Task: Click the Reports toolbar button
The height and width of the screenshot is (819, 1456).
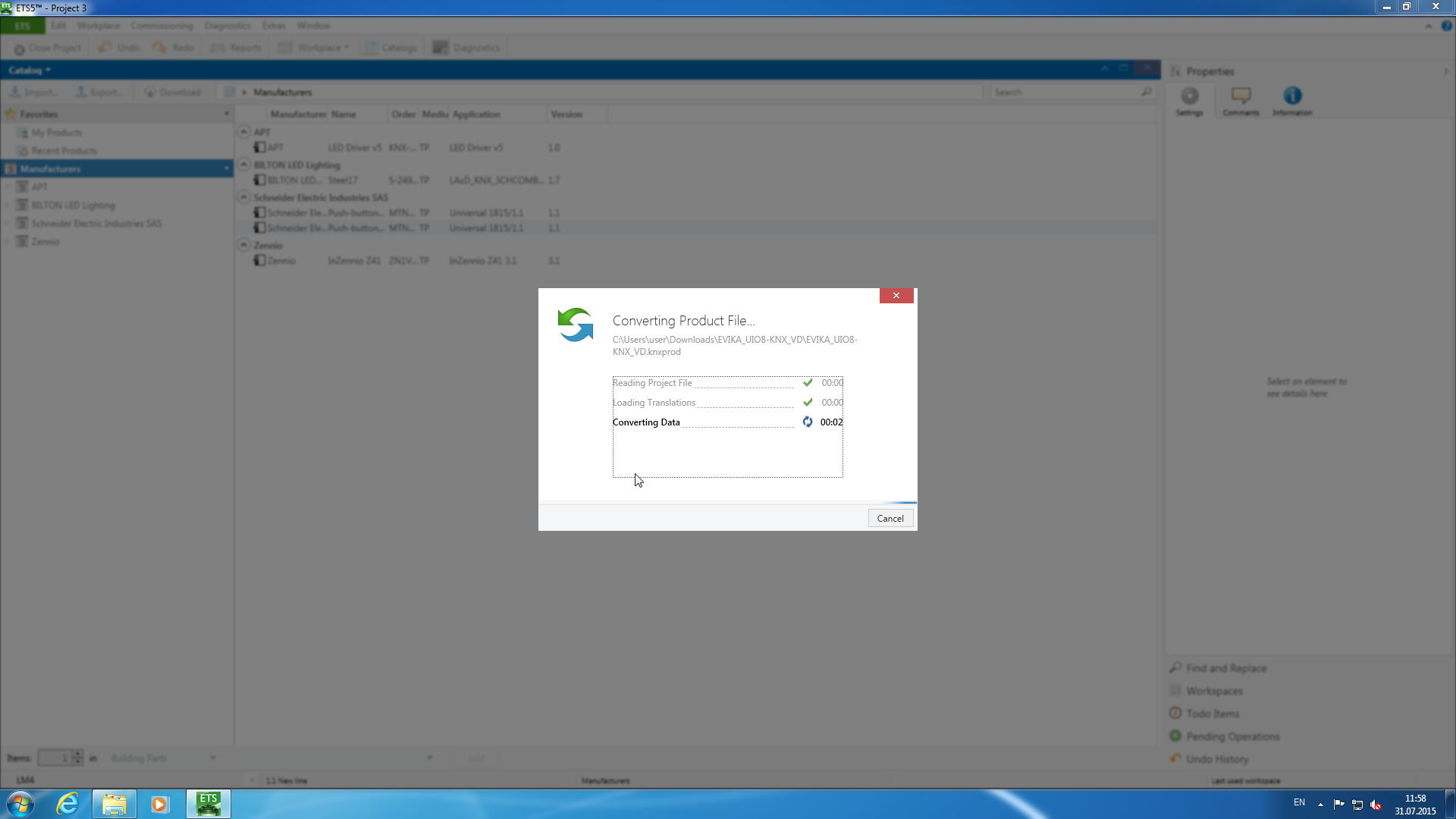Action: coord(236,48)
